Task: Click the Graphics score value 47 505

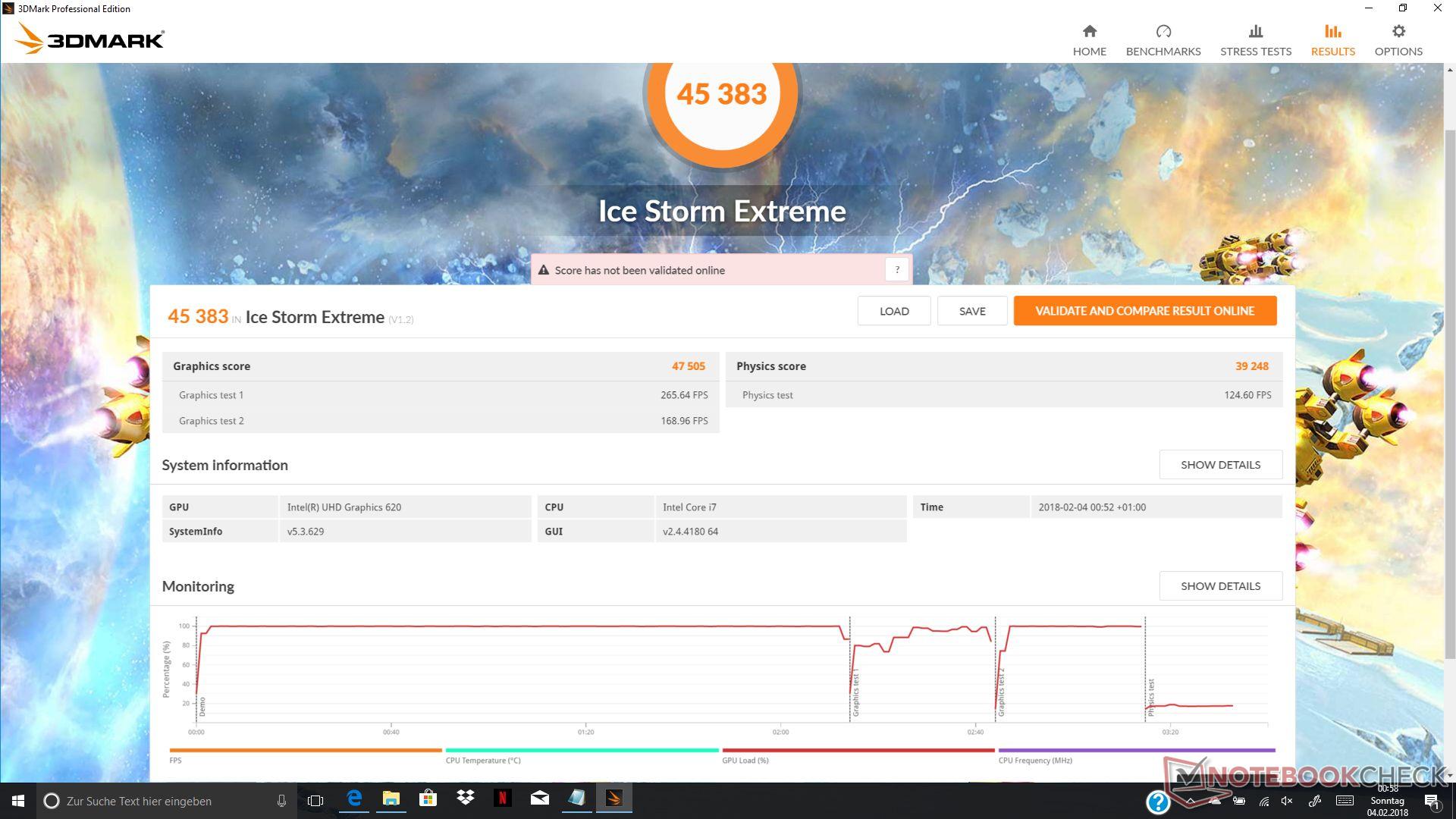Action: tap(688, 366)
